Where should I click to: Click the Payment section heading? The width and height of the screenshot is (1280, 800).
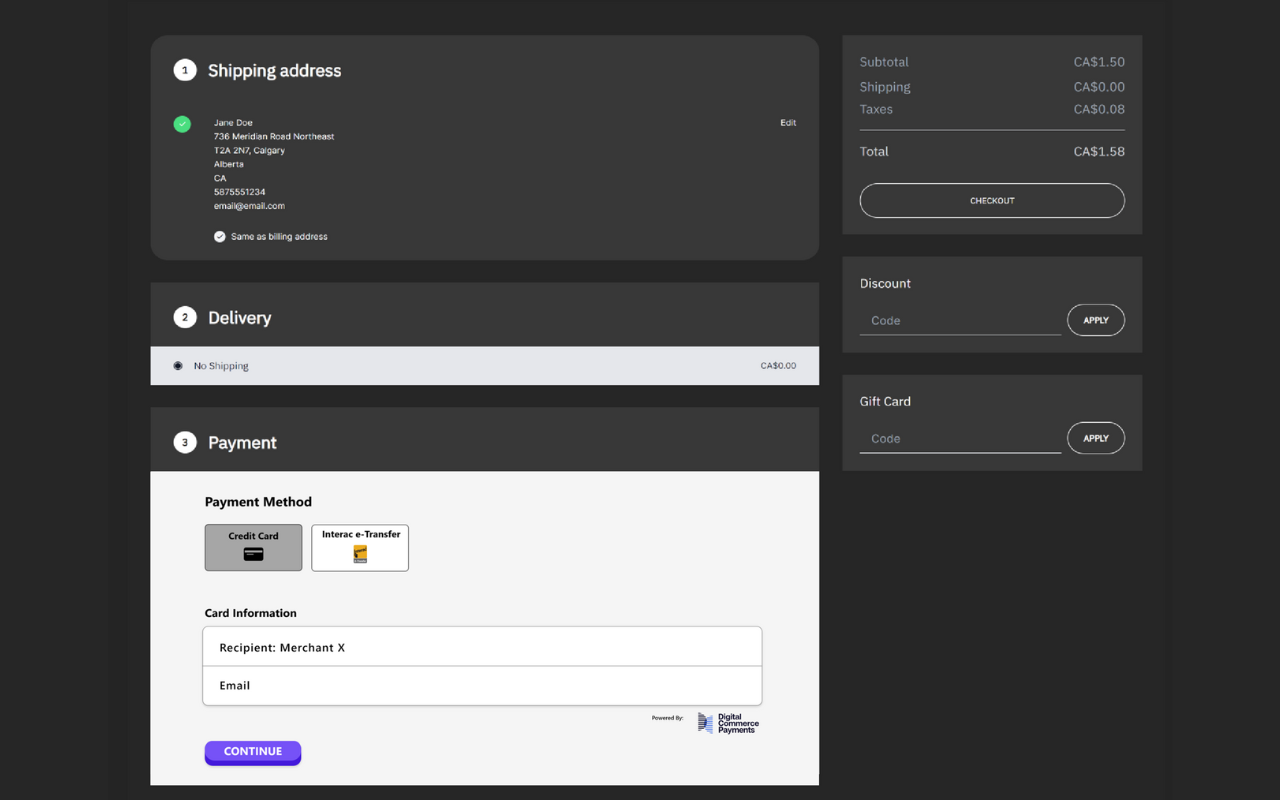pos(242,443)
